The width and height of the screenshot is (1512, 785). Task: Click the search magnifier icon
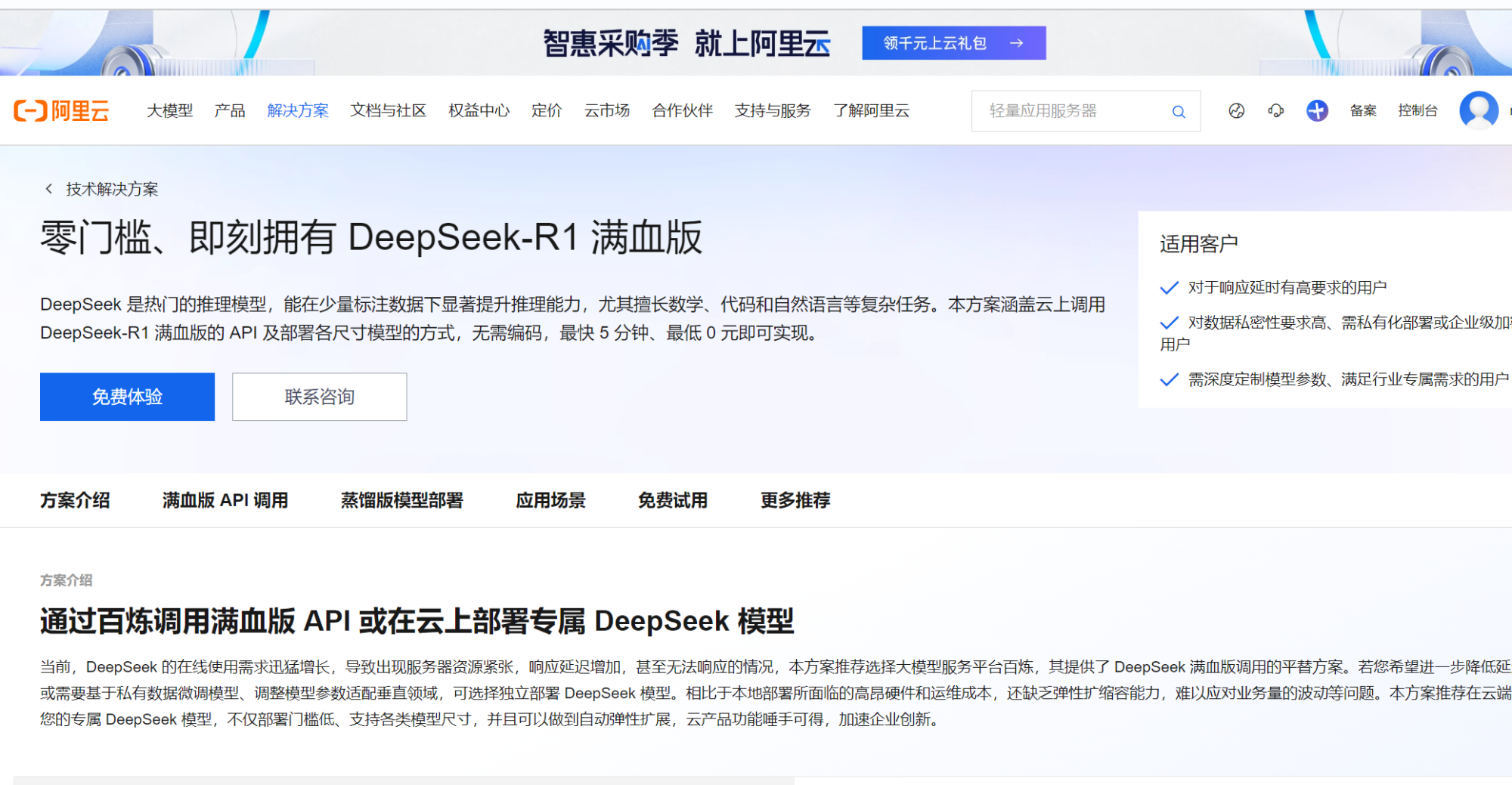(x=1179, y=112)
